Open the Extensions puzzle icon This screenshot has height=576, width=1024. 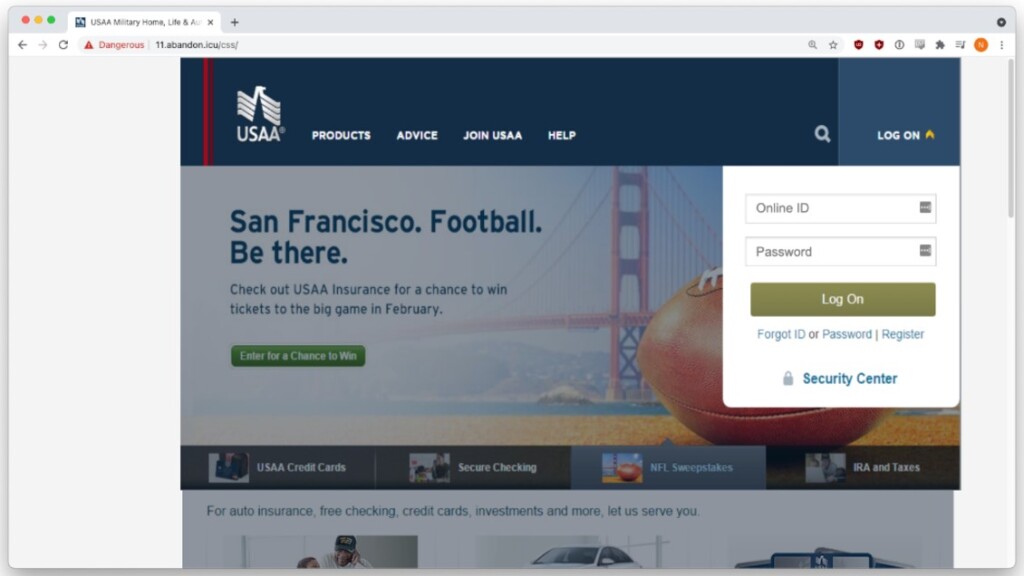coord(940,45)
